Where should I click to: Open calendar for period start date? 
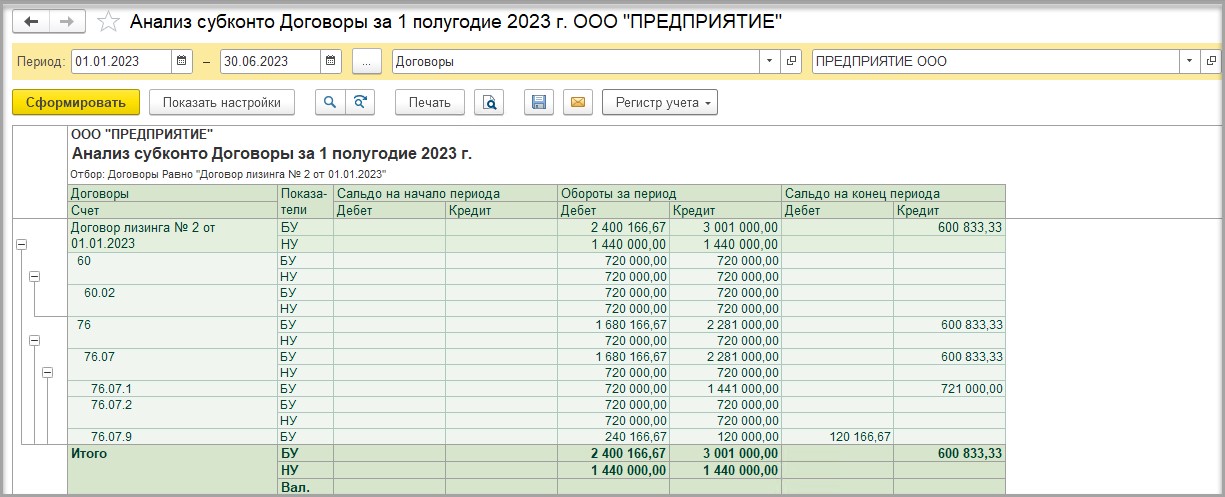point(182,61)
